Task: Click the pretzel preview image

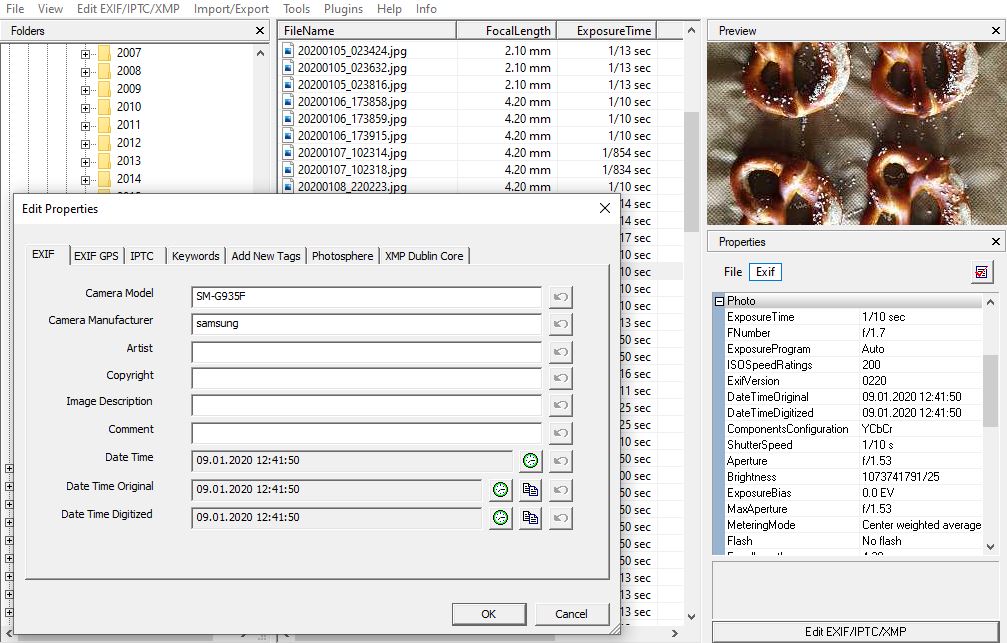Action: point(856,134)
